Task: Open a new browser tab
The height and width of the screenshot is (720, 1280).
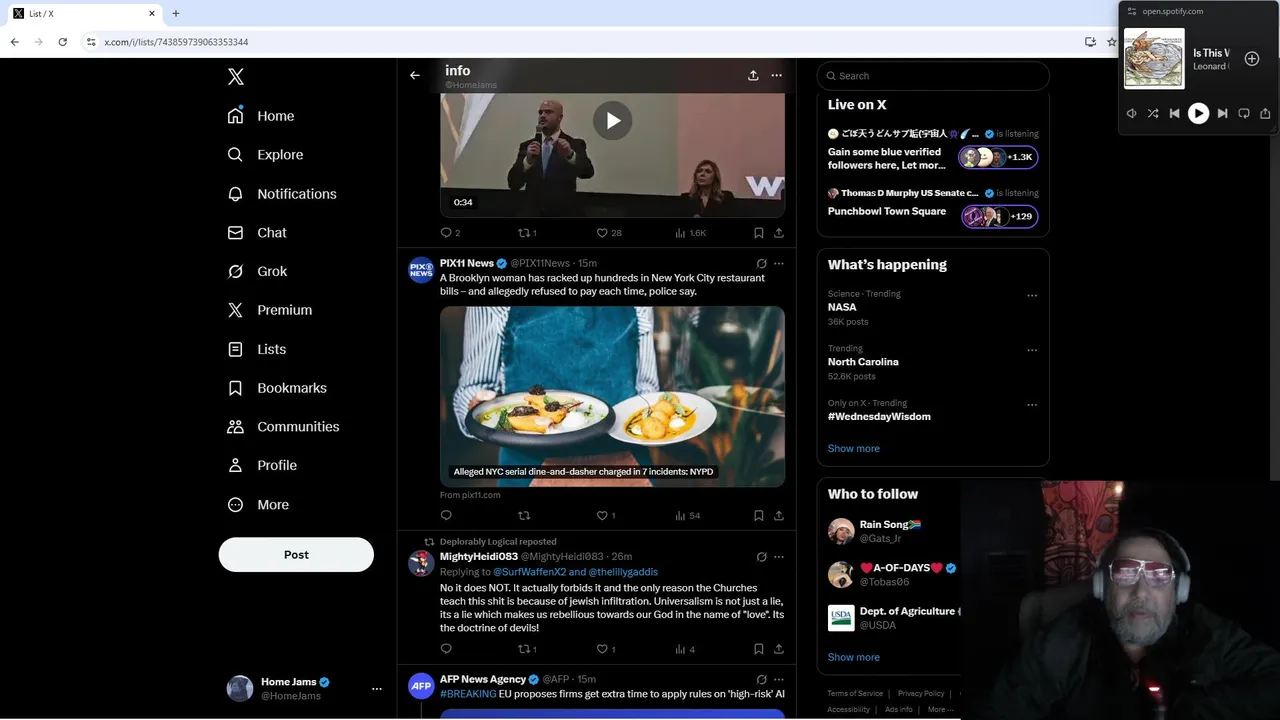Action: (176, 14)
